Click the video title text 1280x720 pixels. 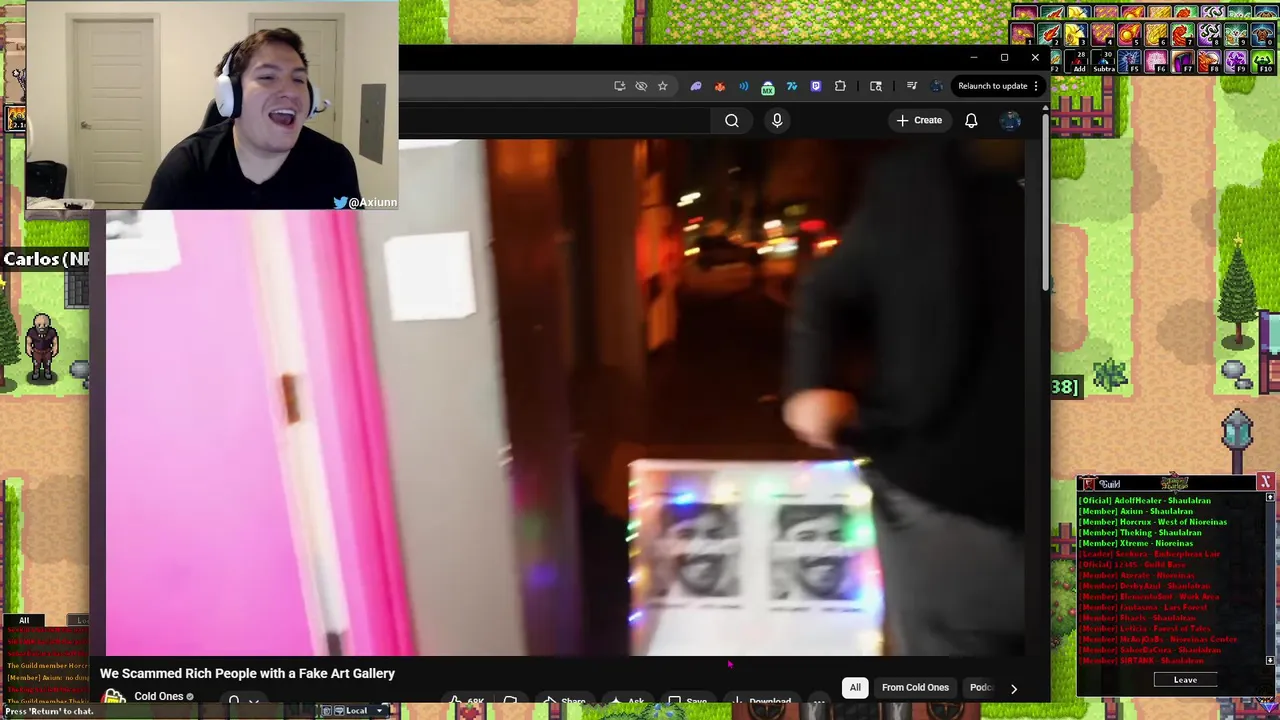(x=247, y=674)
